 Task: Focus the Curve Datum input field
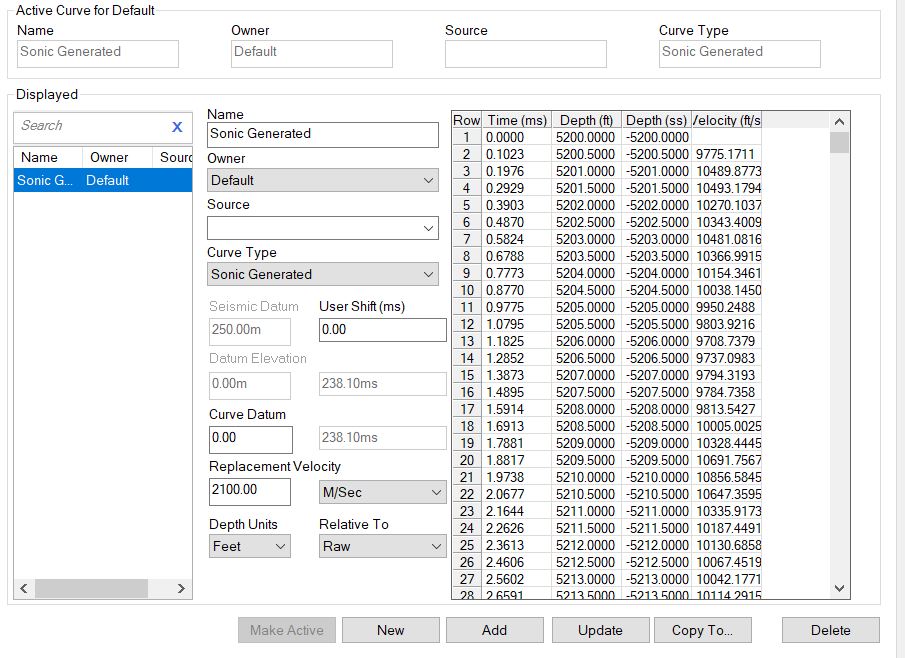coord(250,438)
